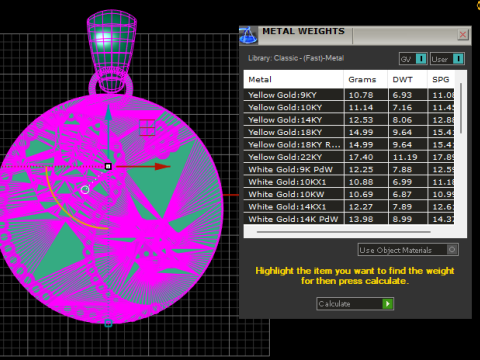Click the white circle gumball handle
Screen dimensions: 480x360
(85, 190)
